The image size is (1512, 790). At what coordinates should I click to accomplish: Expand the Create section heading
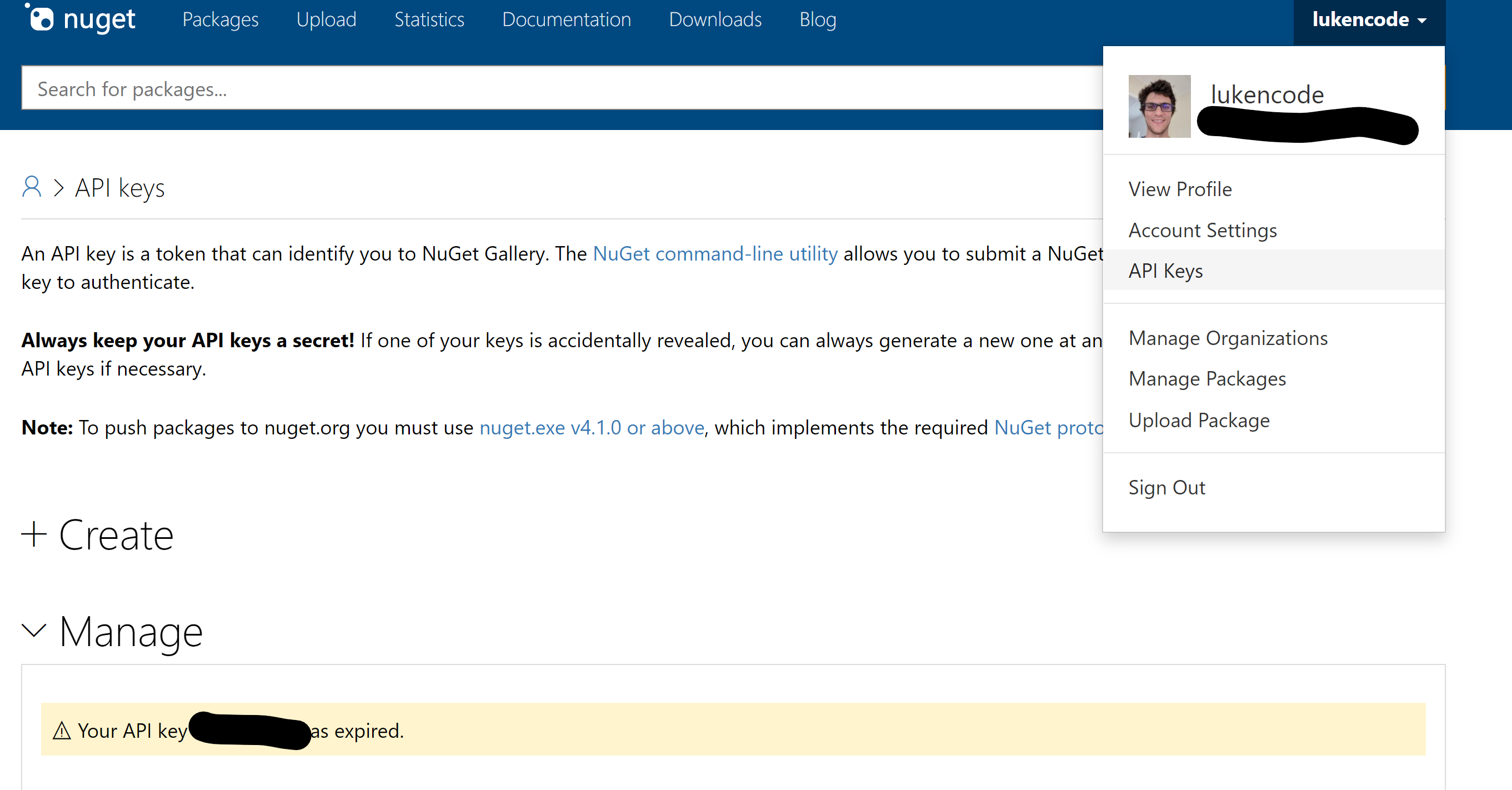coord(116,535)
